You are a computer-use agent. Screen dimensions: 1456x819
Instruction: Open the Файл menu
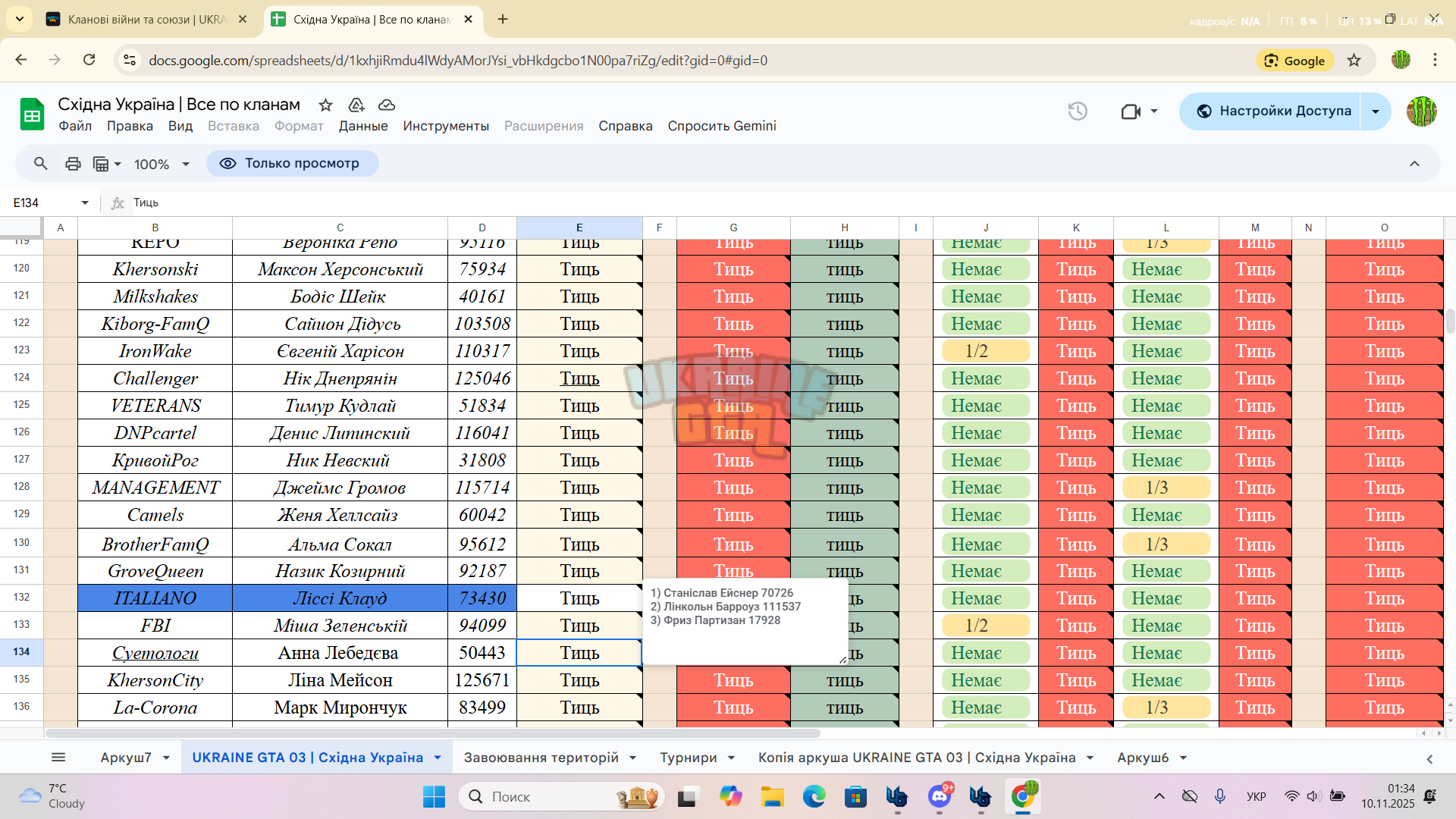click(x=75, y=126)
